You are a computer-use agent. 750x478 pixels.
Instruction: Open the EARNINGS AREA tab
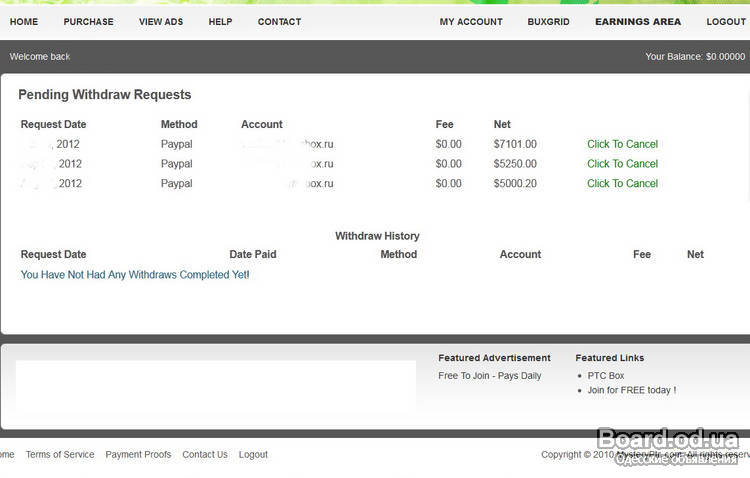pos(637,22)
